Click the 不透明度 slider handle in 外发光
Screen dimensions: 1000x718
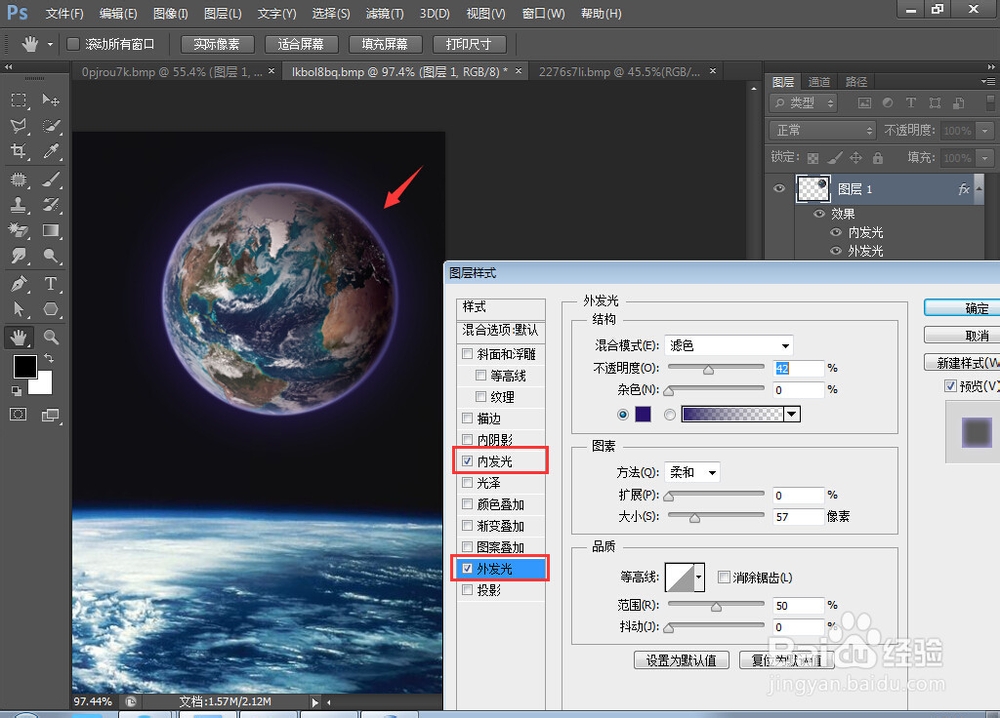pyautogui.click(x=709, y=370)
